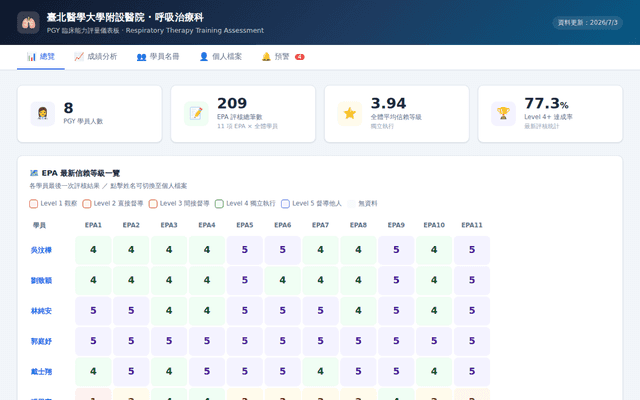The width and height of the screenshot is (640, 400).
Task: Open the 預警 alerts tab
Action: point(283,57)
